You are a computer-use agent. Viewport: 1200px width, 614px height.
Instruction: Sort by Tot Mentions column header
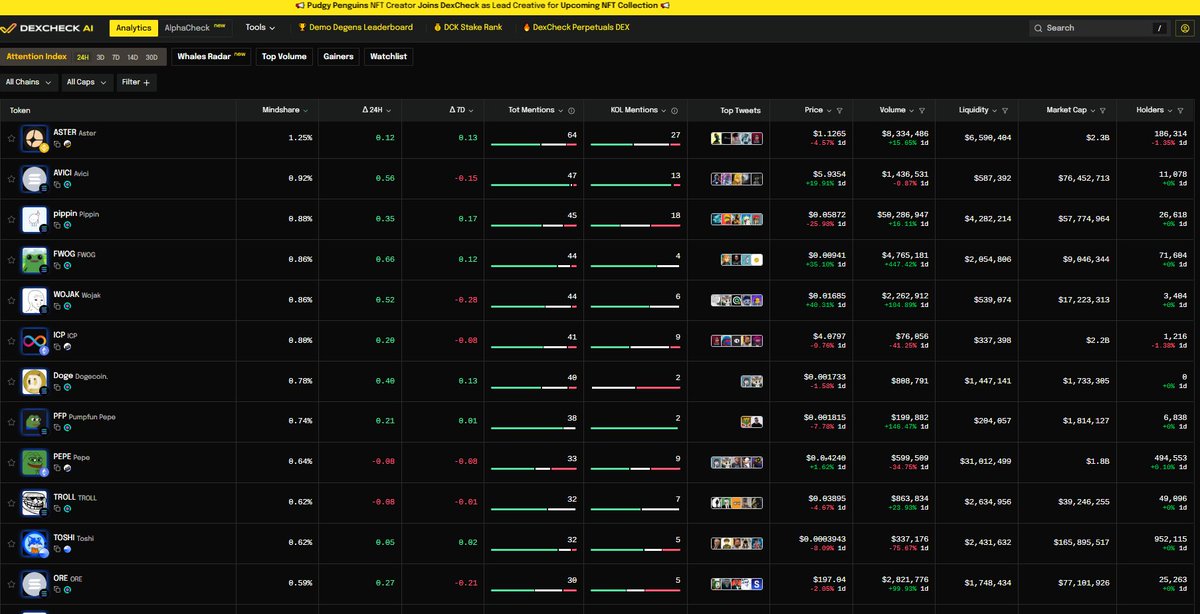coord(534,110)
